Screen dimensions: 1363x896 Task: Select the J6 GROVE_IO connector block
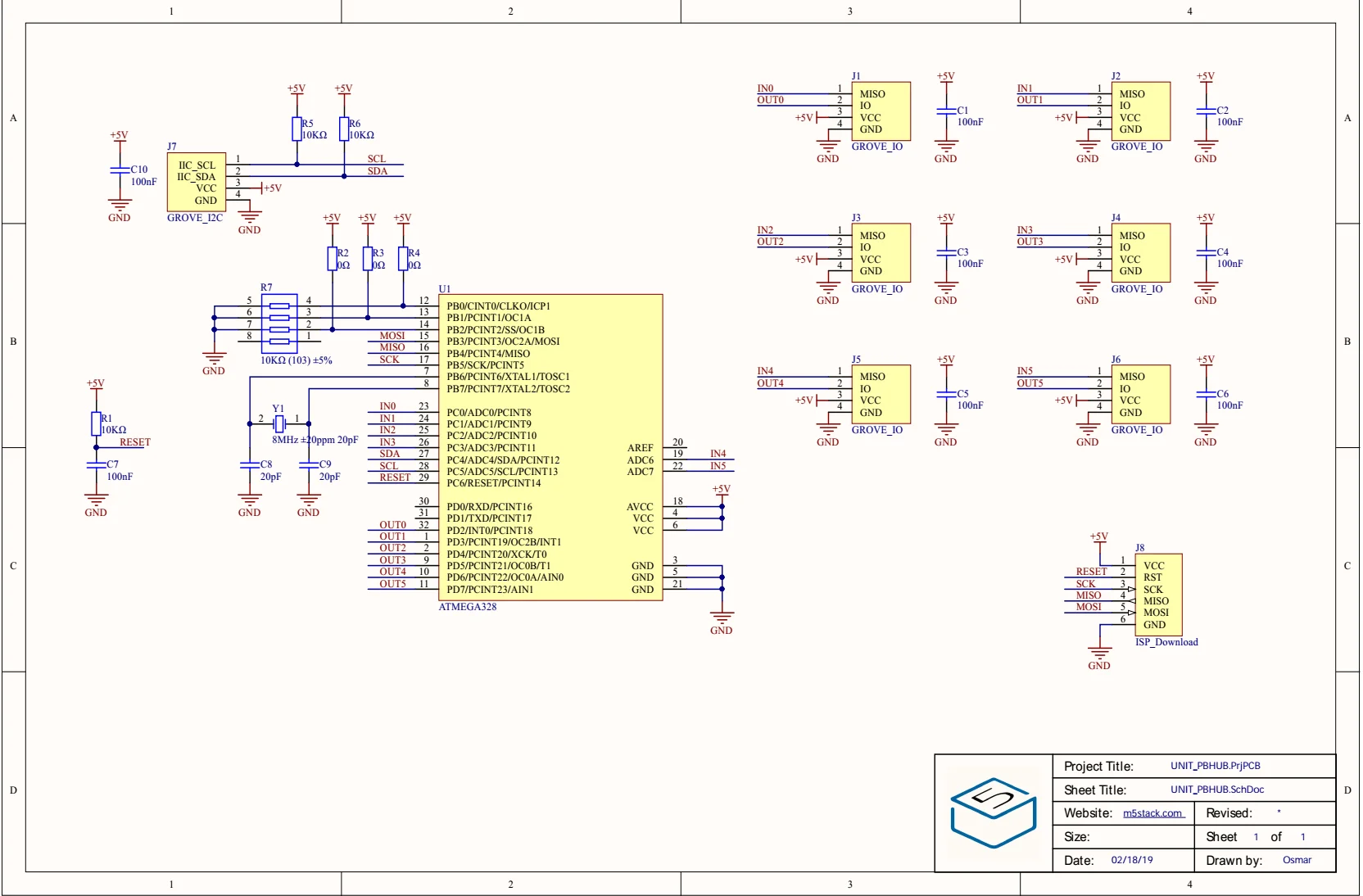click(x=1140, y=395)
